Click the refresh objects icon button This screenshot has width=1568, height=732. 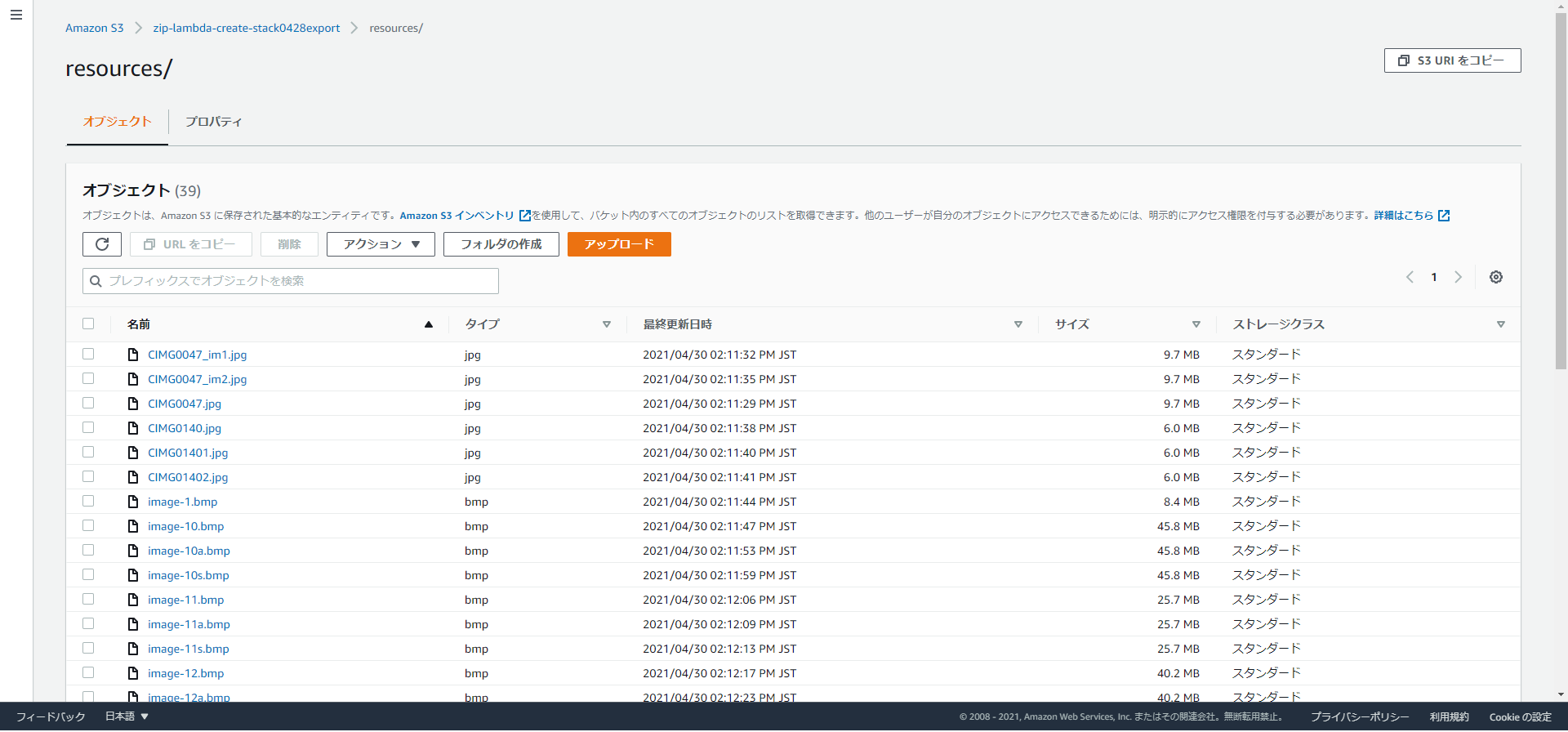pos(102,244)
